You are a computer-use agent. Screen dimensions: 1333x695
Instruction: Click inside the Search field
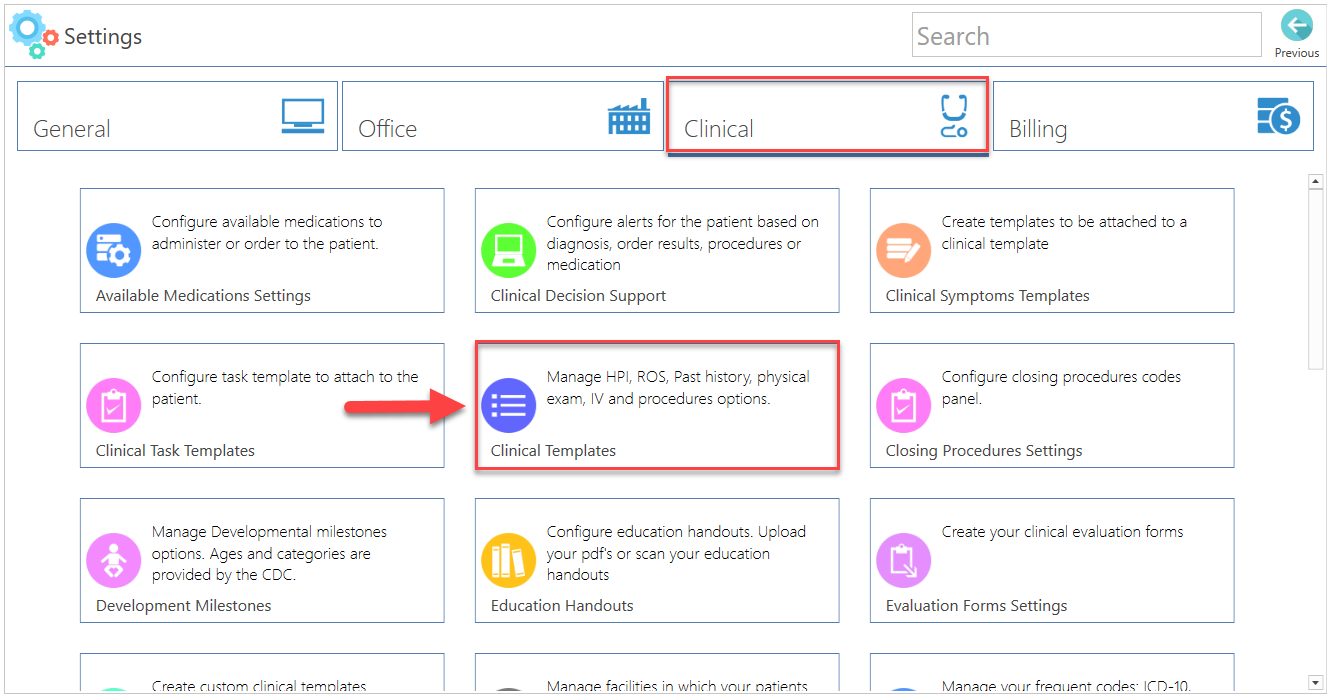point(1087,35)
